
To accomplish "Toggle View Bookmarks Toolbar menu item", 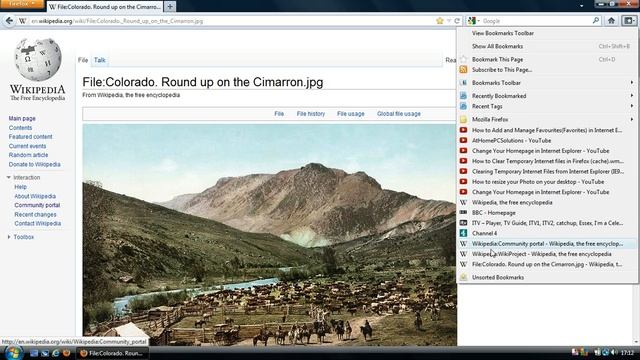I will click(x=548, y=33).
